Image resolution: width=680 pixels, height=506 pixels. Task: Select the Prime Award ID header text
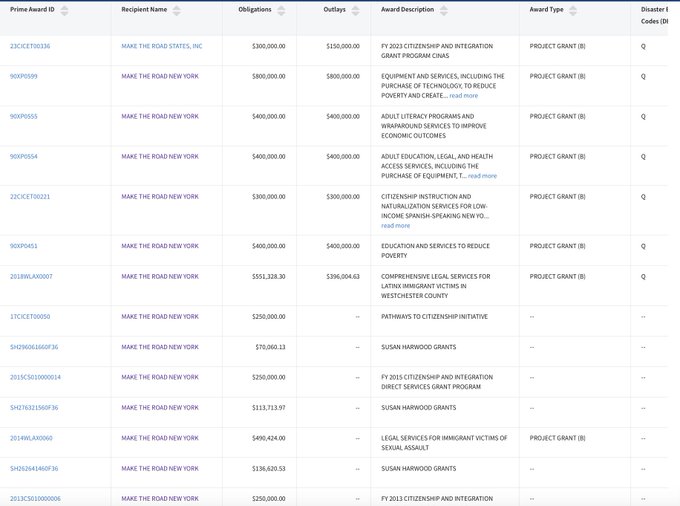click(x=32, y=10)
